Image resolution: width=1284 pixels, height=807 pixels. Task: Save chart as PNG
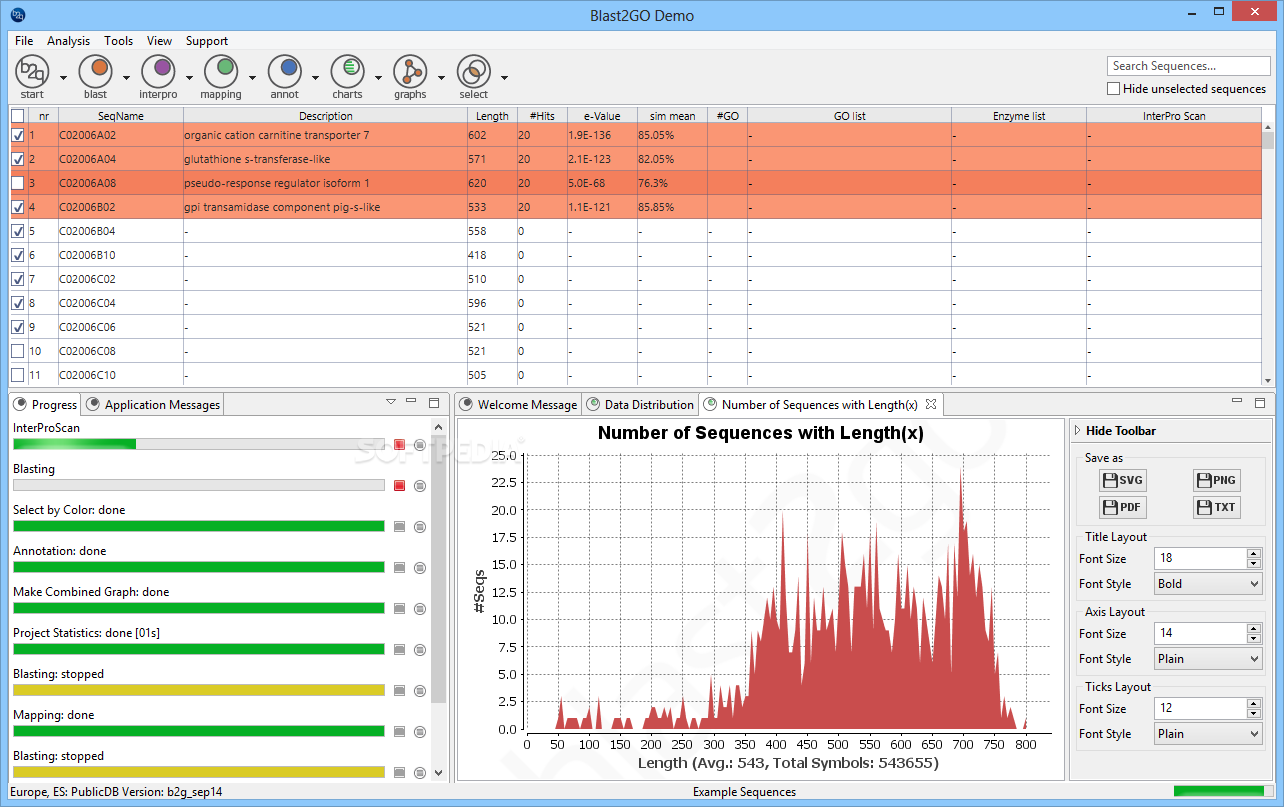(1216, 480)
